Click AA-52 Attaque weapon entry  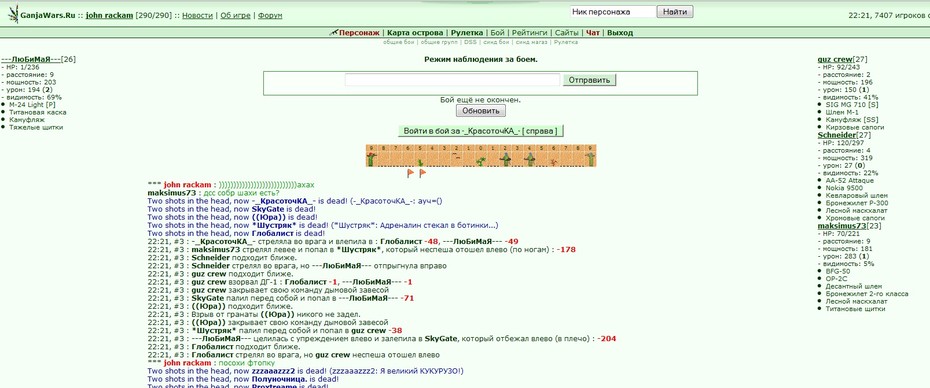coord(849,180)
